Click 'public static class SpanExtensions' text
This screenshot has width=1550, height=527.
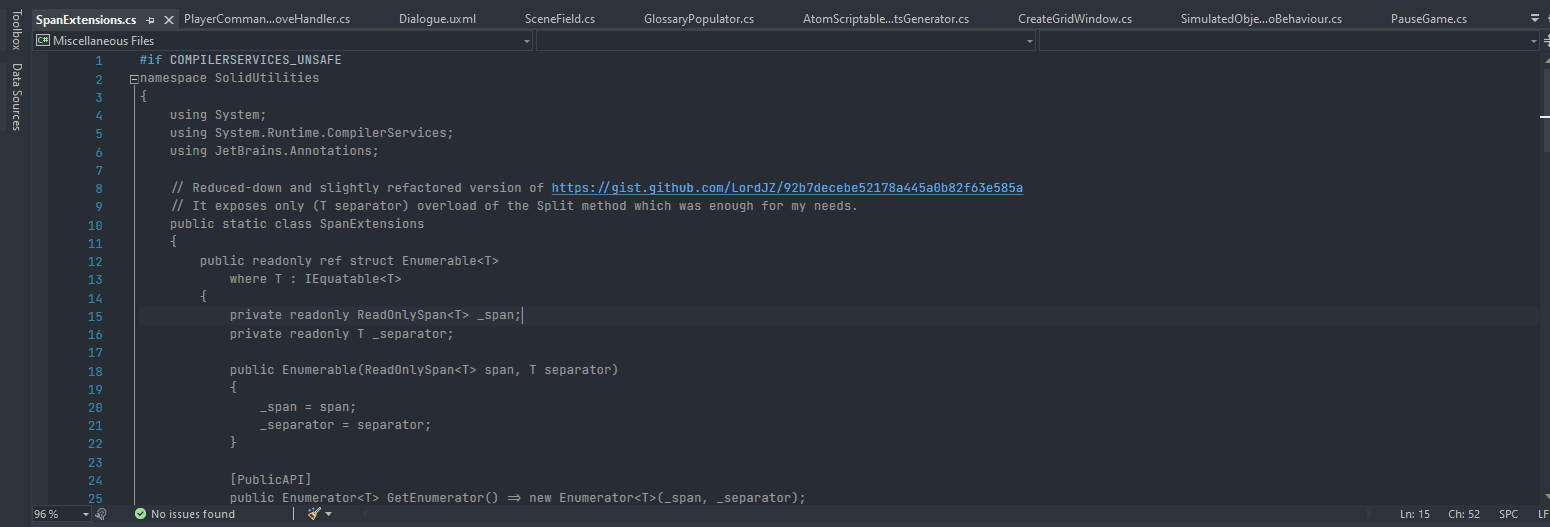pyautogui.click(x=297, y=224)
